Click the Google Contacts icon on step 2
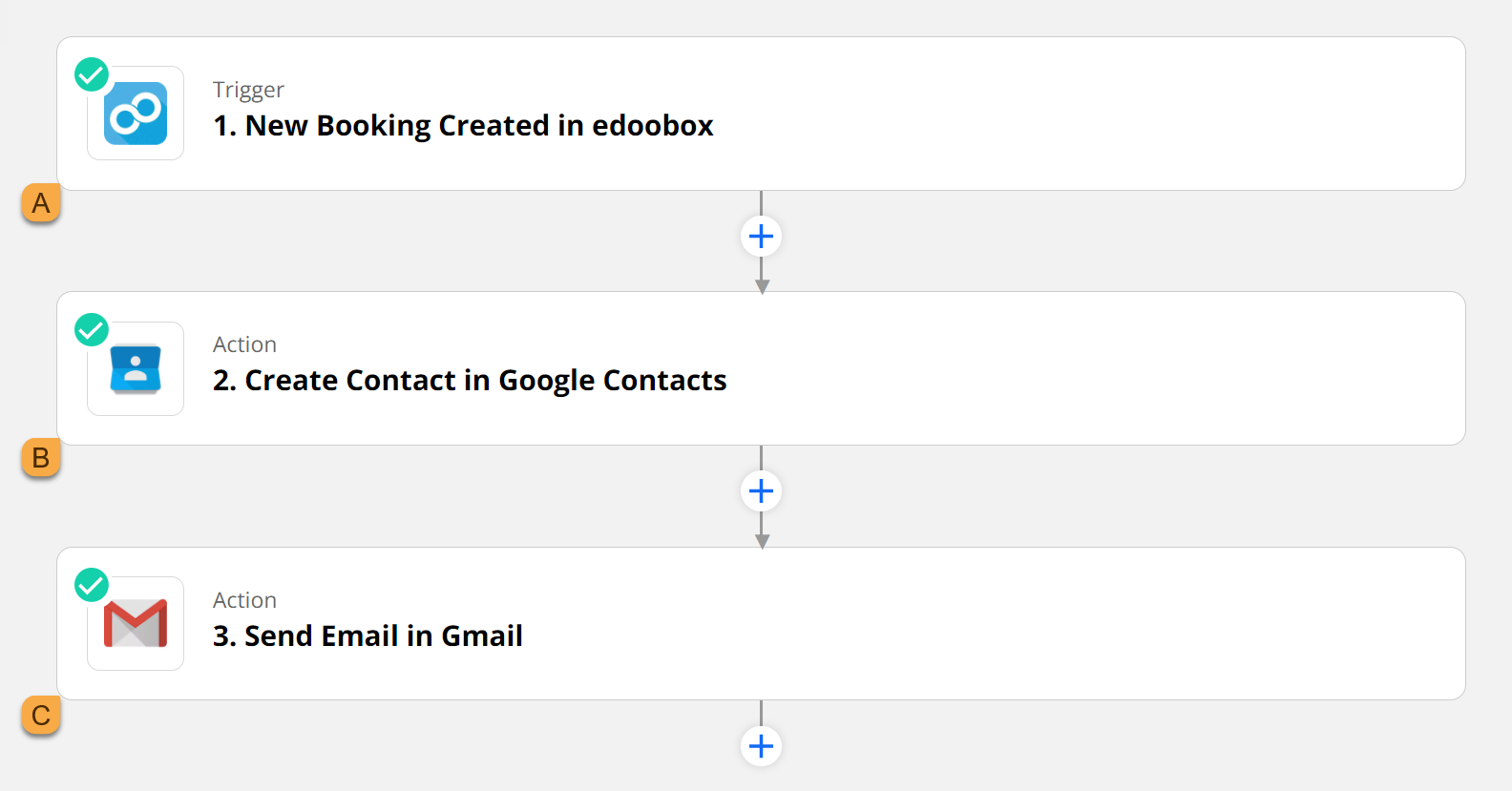The width and height of the screenshot is (1512, 791). 135,368
